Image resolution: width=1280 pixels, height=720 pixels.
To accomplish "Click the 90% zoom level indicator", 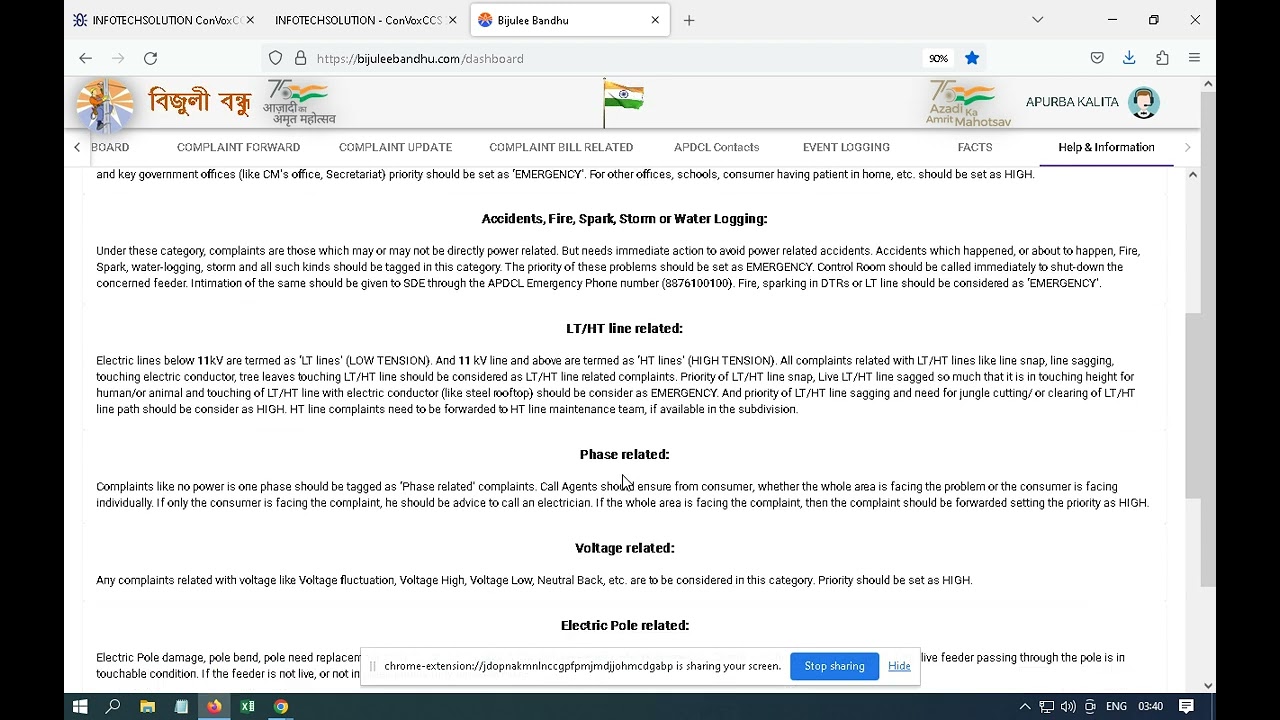I will click(938, 58).
